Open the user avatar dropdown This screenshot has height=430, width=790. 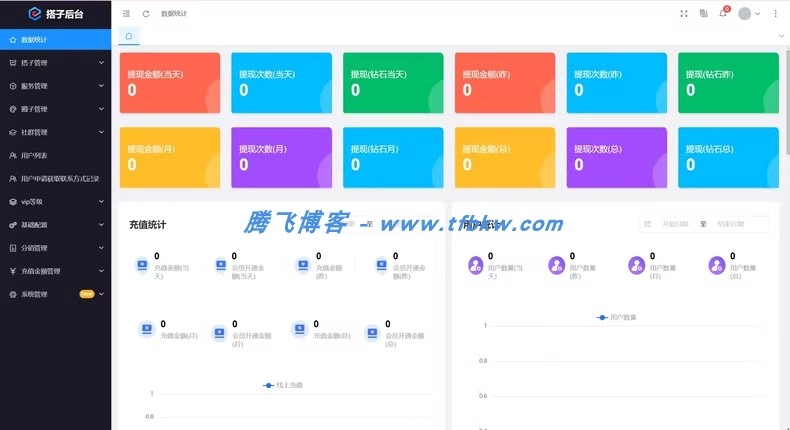749,14
